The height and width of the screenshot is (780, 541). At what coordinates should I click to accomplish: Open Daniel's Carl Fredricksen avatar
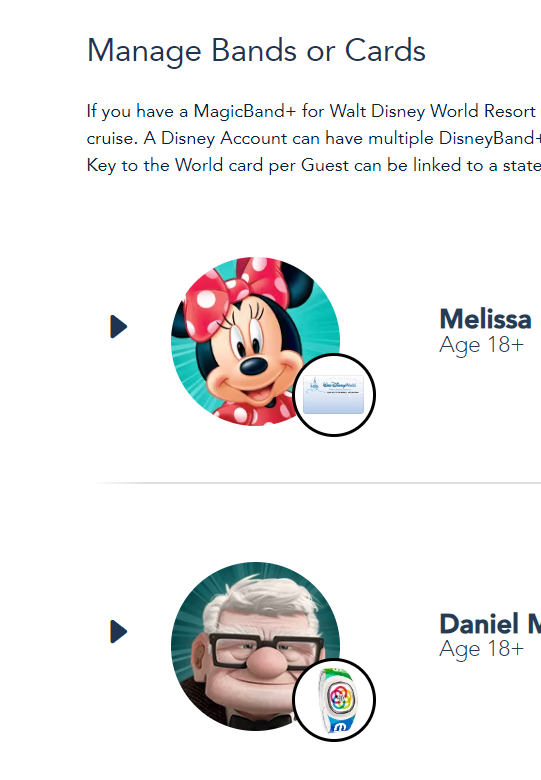[x=256, y=646]
